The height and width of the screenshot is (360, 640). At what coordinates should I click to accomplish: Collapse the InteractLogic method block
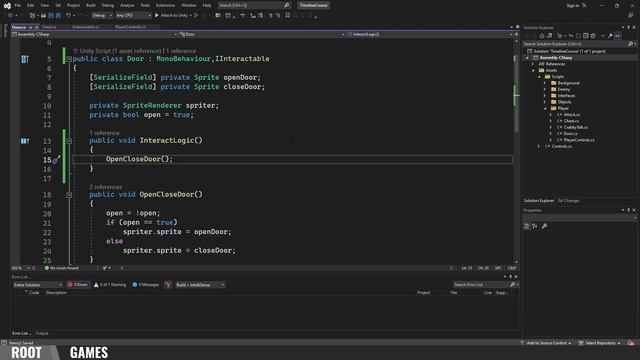(x=69, y=141)
